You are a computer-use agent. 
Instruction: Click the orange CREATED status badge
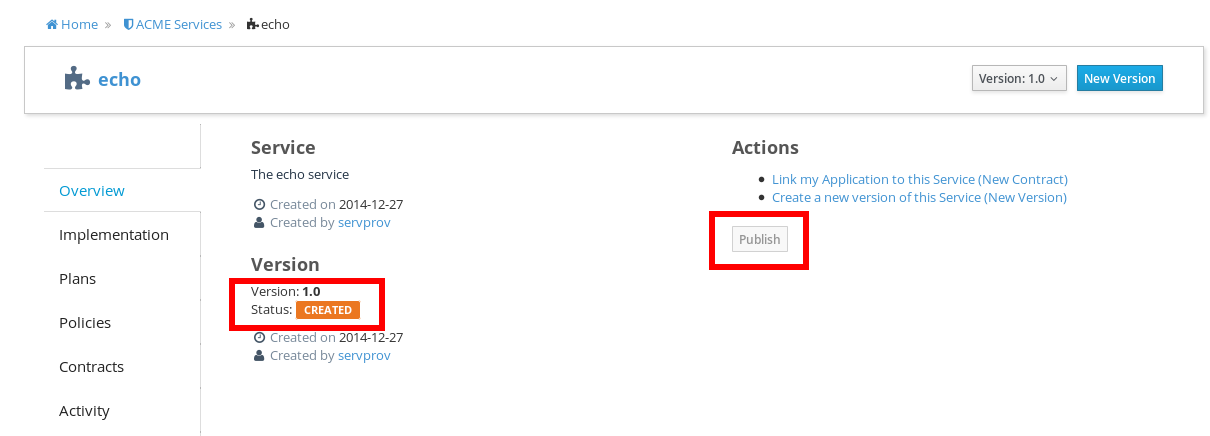pos(328,310)
